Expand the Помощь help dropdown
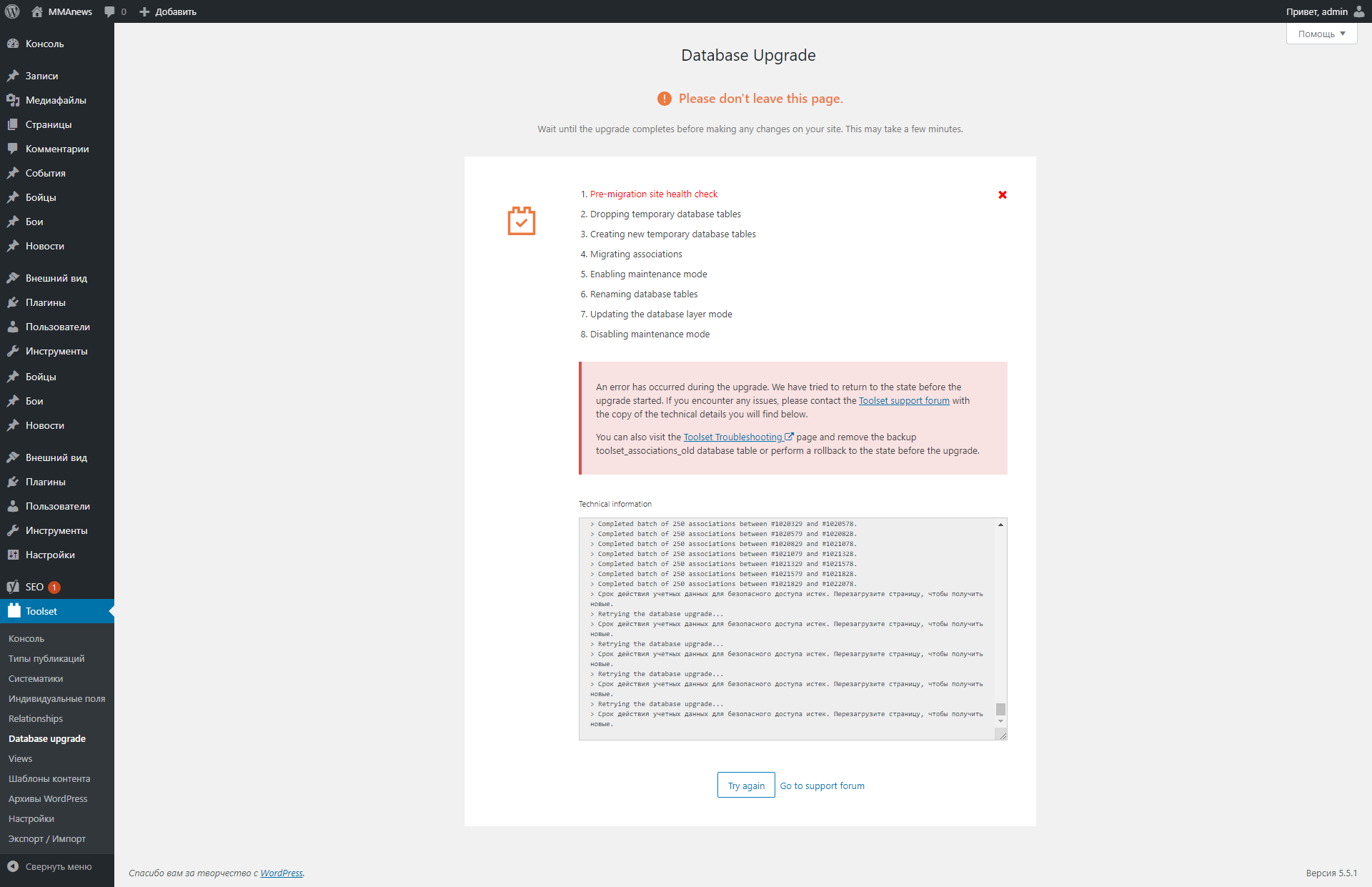The width and height of the screenshot is (1372, 887). click(x=1322, y=34)
